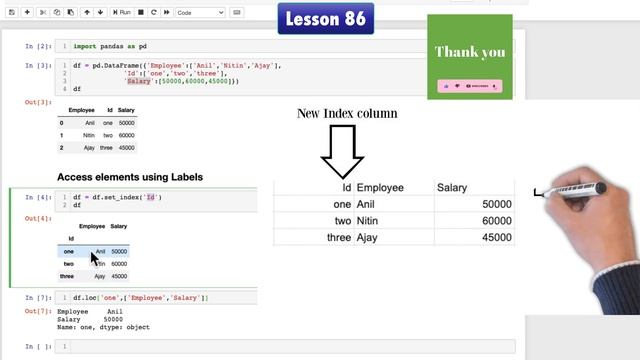Click the 'Employee' header in the Out[4] table
The width and height of the screenshot is (640, 360).
click(x=92, y=226)
